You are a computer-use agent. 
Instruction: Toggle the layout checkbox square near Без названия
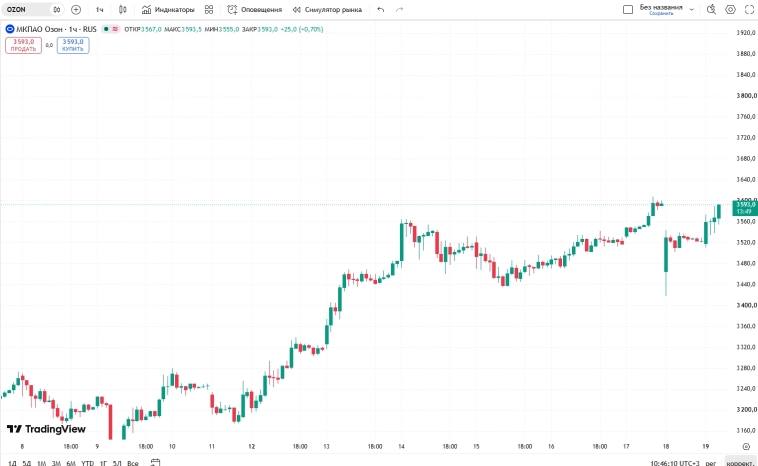coord(628,10)
